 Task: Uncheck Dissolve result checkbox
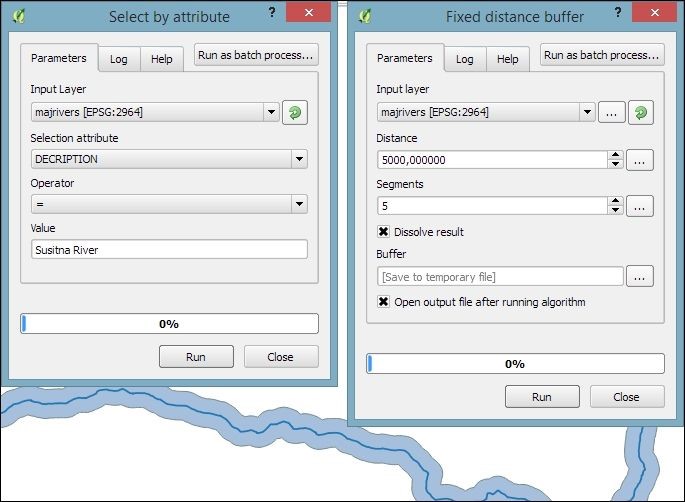(384, 232)
